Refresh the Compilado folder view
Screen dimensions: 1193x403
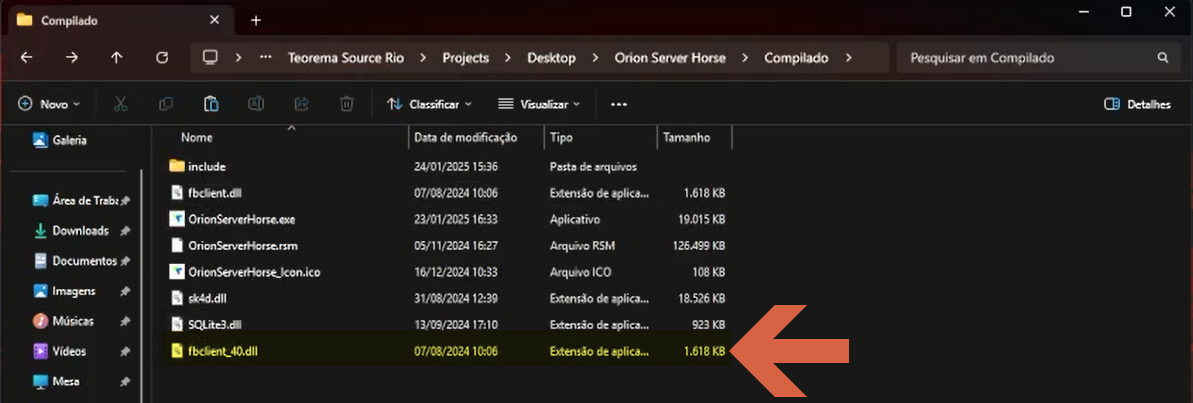pos(161,58)
